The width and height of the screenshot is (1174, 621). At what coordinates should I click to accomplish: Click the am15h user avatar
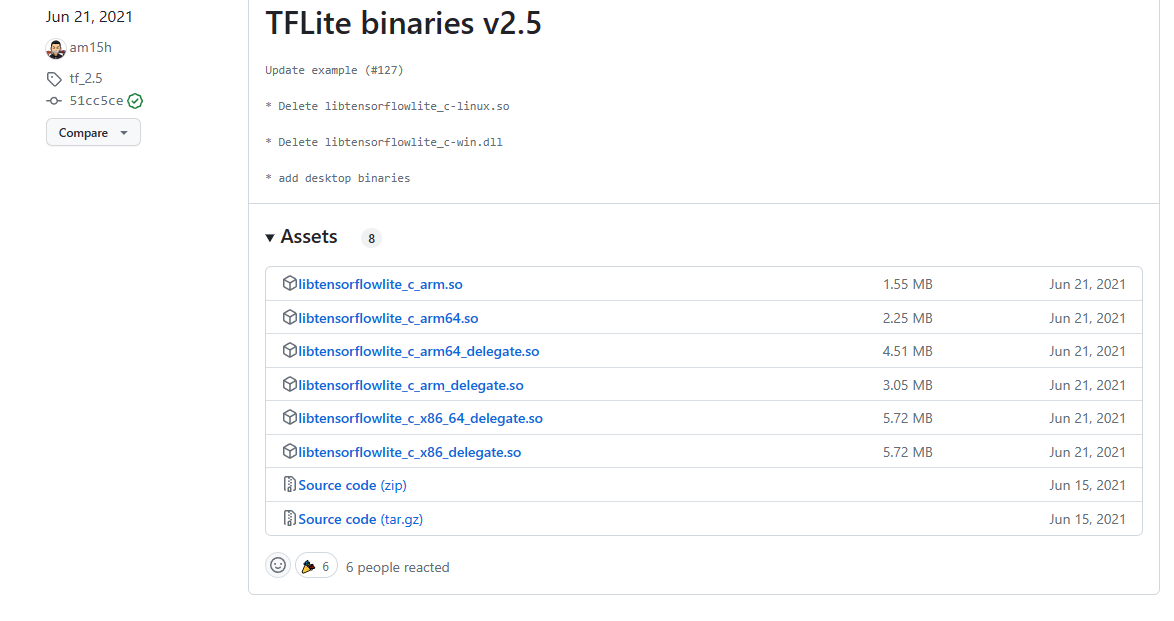click(55, 49)
